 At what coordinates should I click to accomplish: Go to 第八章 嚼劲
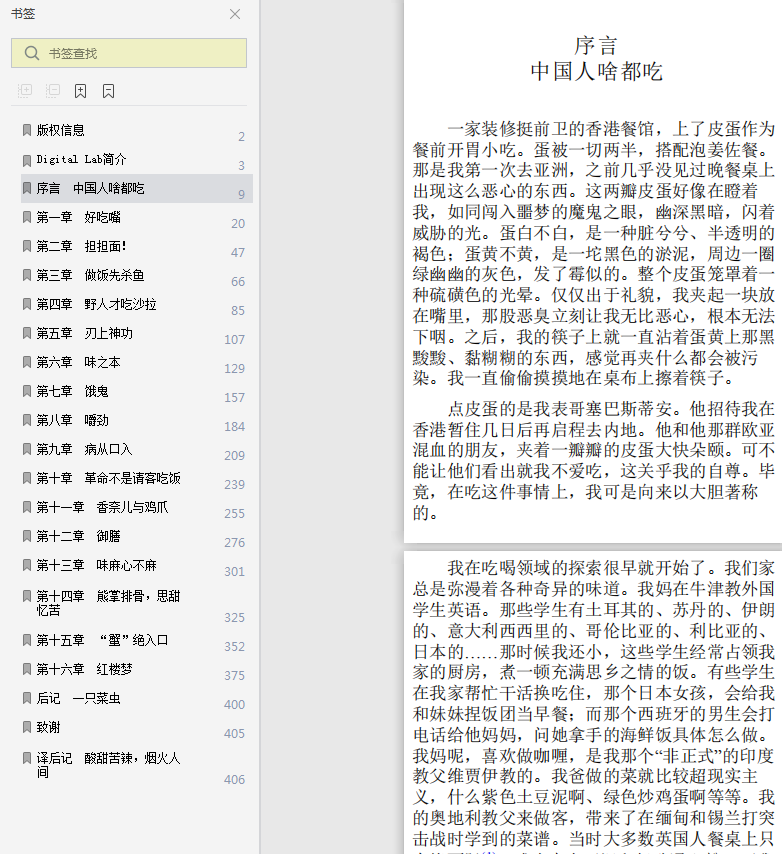point(72,420)
